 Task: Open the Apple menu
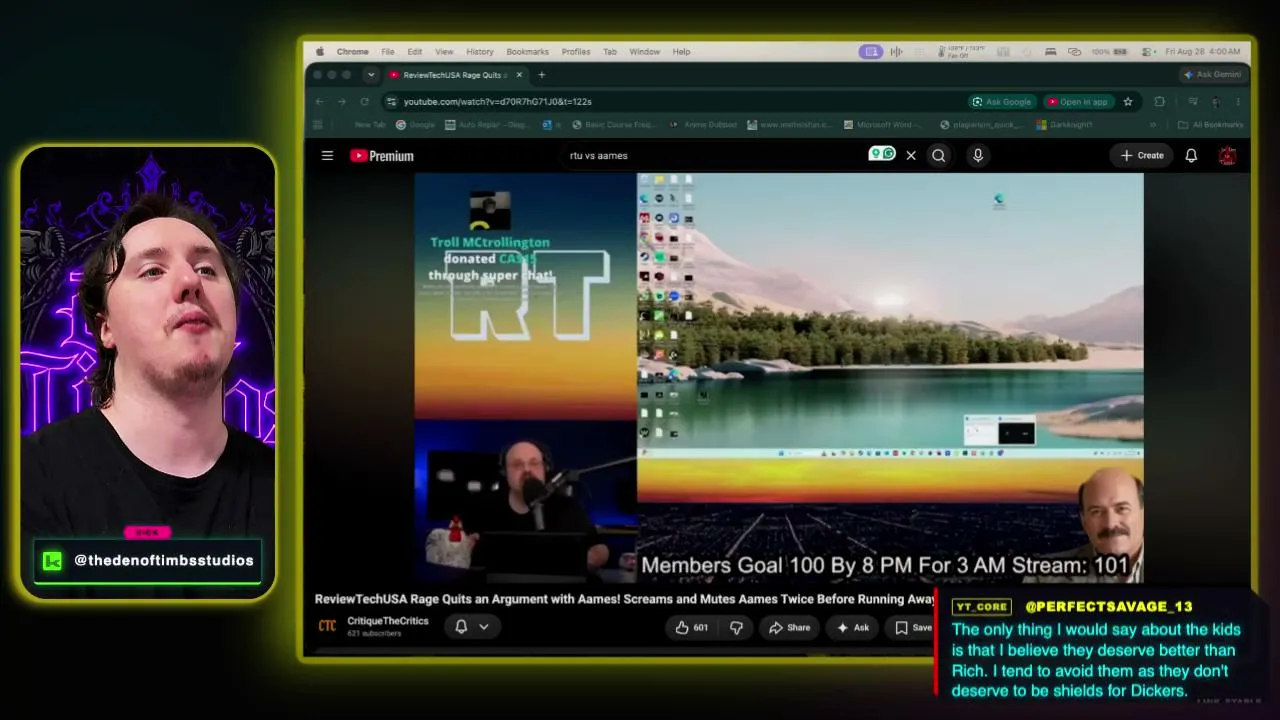coord(320,52)
